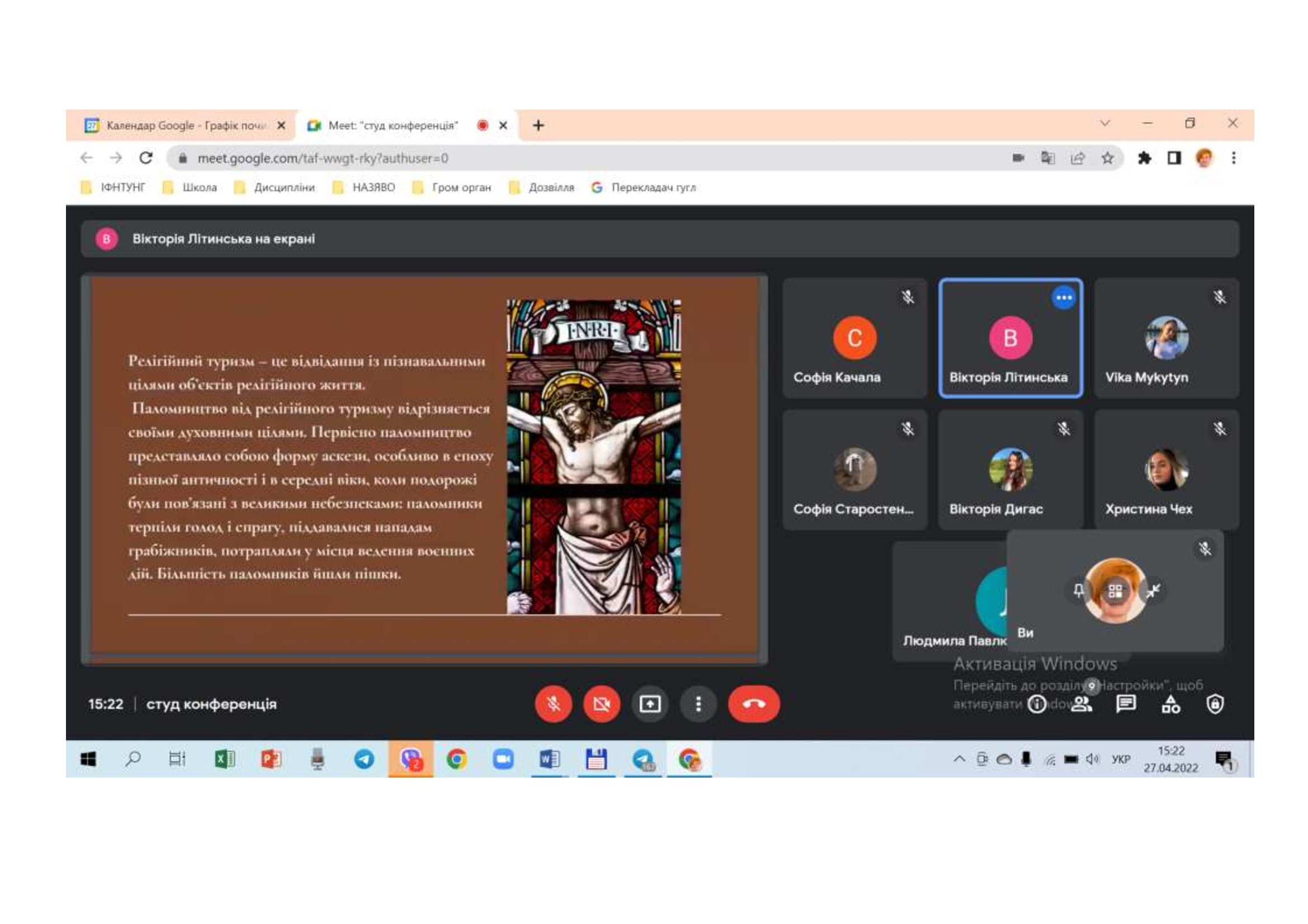Viewport: 1308px width, 924px height.
Task: Expand the tab search chevron
Action: [x=1104, y=124]
